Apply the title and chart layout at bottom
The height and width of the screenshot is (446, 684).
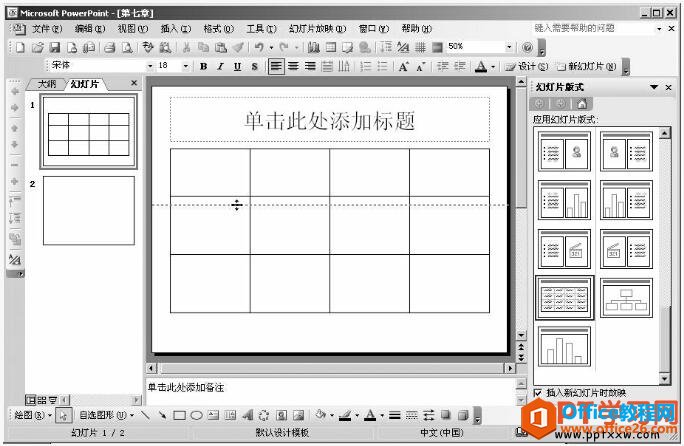564,347
